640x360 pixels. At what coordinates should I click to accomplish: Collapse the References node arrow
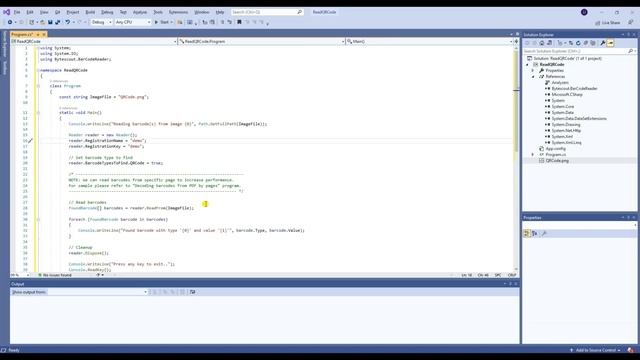pyautogui.click(x=533, y=76)
